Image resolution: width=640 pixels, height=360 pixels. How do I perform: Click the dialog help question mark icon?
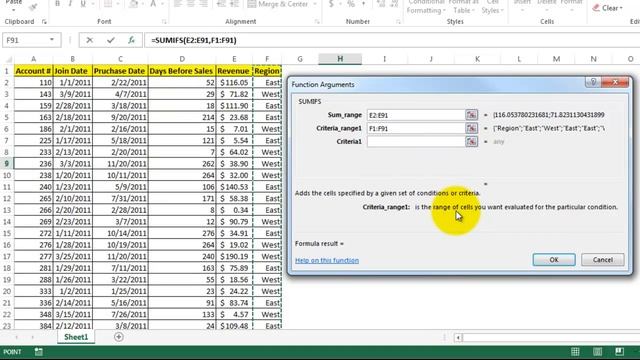click(593, 82)
